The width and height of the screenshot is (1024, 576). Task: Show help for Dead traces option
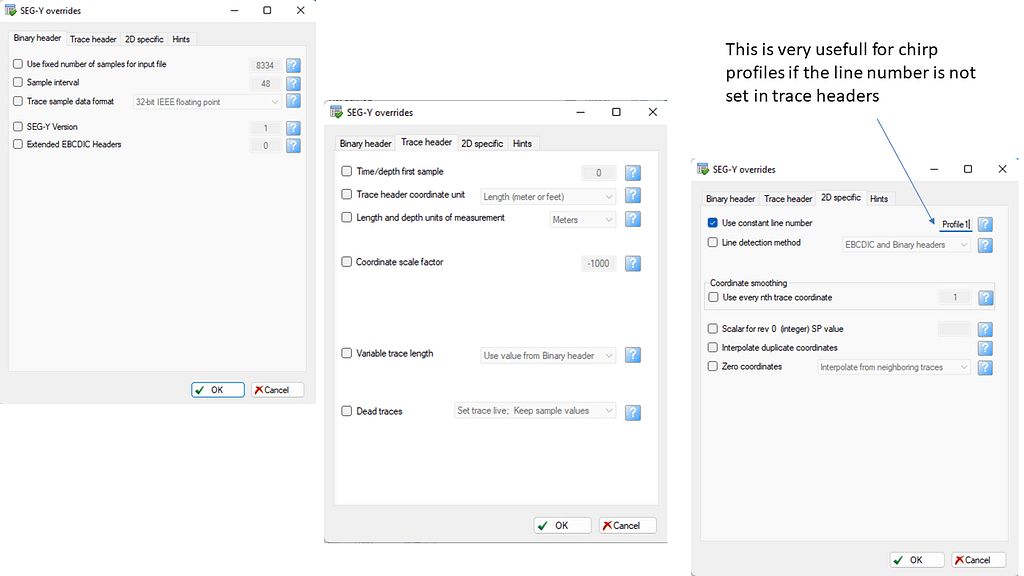[x=632, y=411]
